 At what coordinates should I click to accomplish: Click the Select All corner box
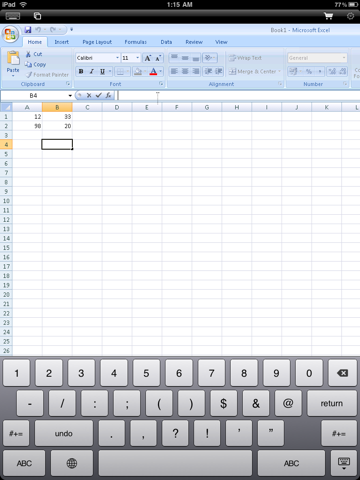point(6,107)
